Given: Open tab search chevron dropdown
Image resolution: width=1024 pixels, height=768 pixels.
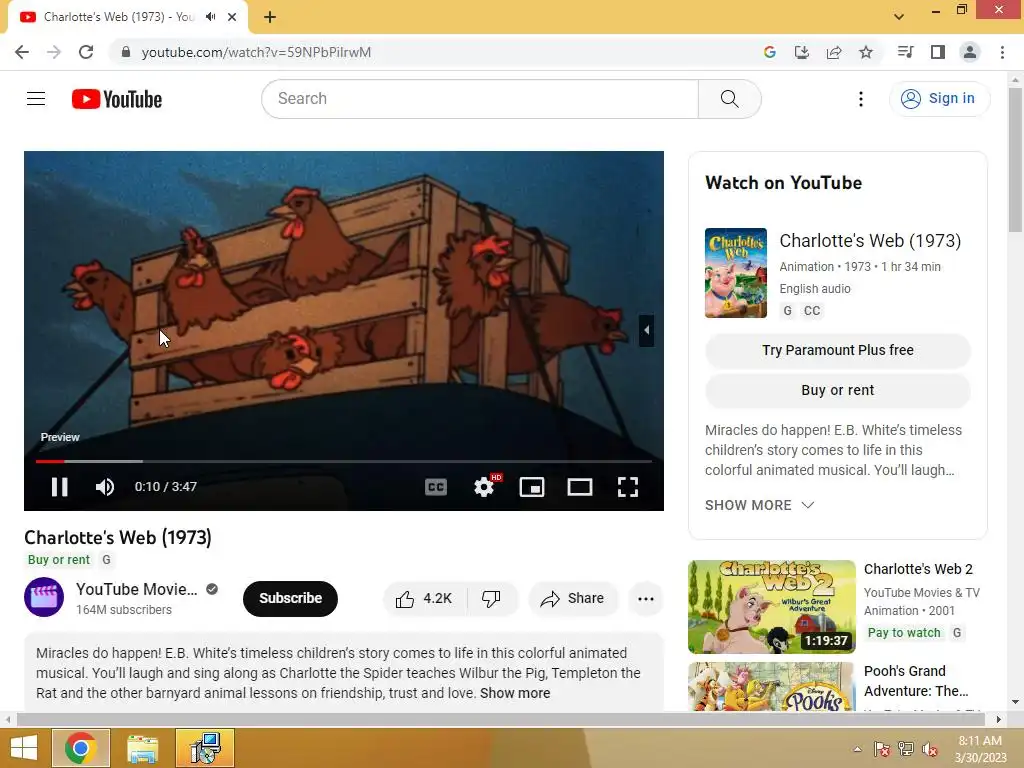Looking at the screenshot, I should (x=899, y=17).
